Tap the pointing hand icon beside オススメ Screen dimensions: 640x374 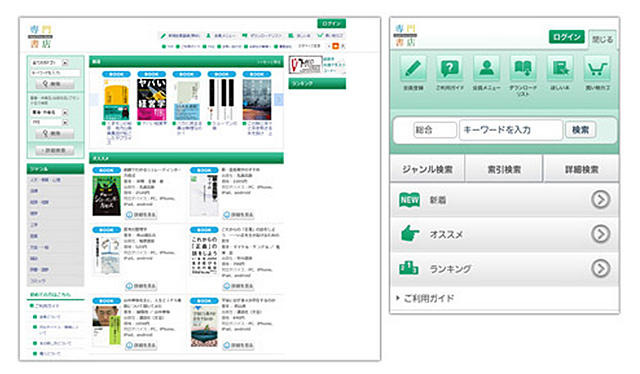[x=409, y=234]
